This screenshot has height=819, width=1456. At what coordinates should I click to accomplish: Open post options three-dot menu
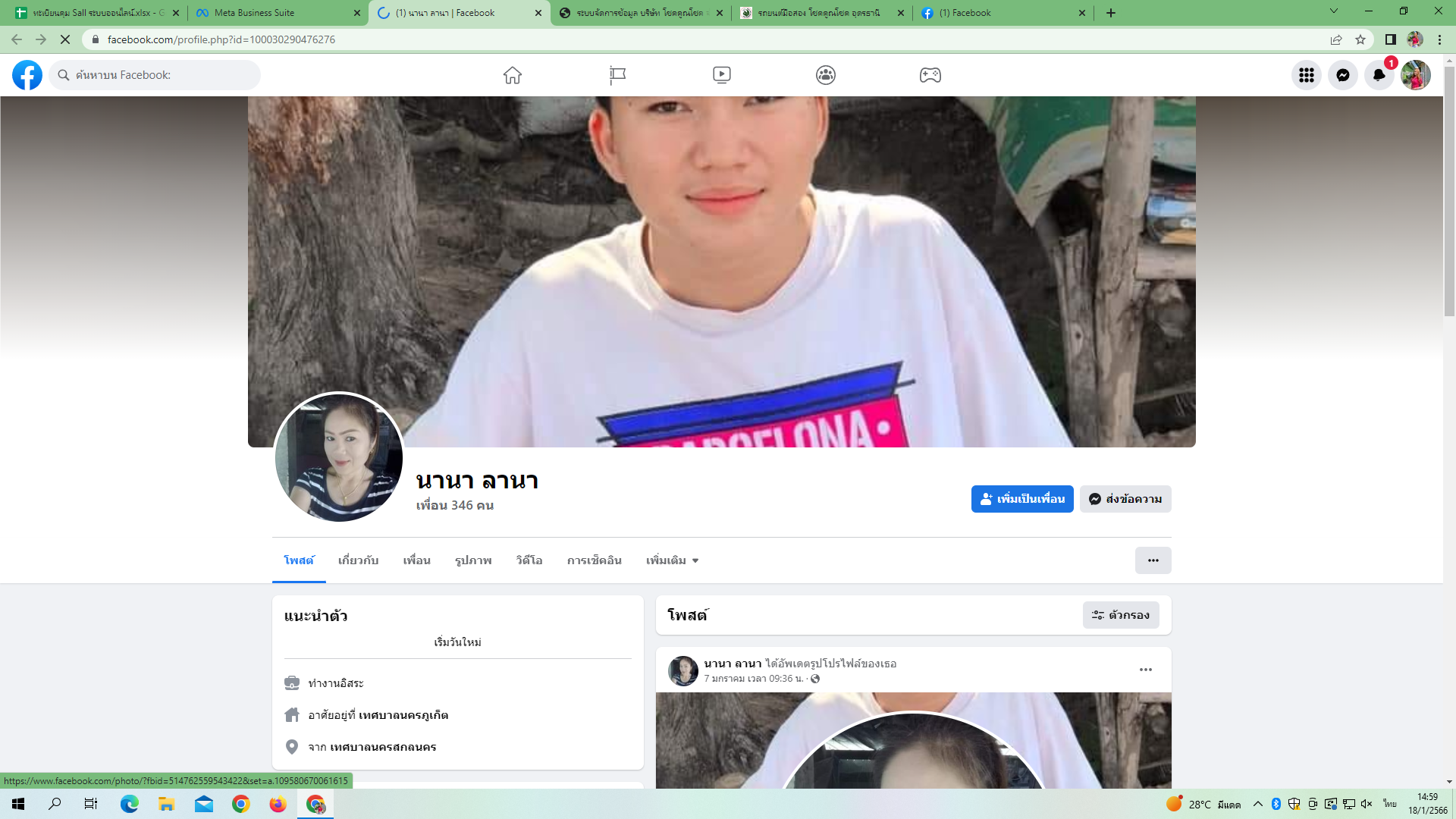click(x=1145, y=670)
